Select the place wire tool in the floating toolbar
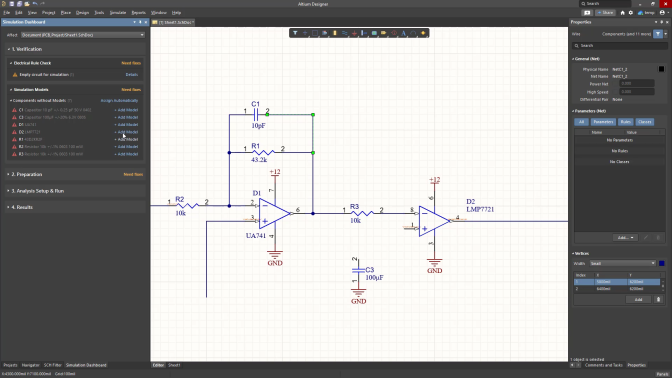The height and width of the screenshot is (378, 672). point(345,33)
